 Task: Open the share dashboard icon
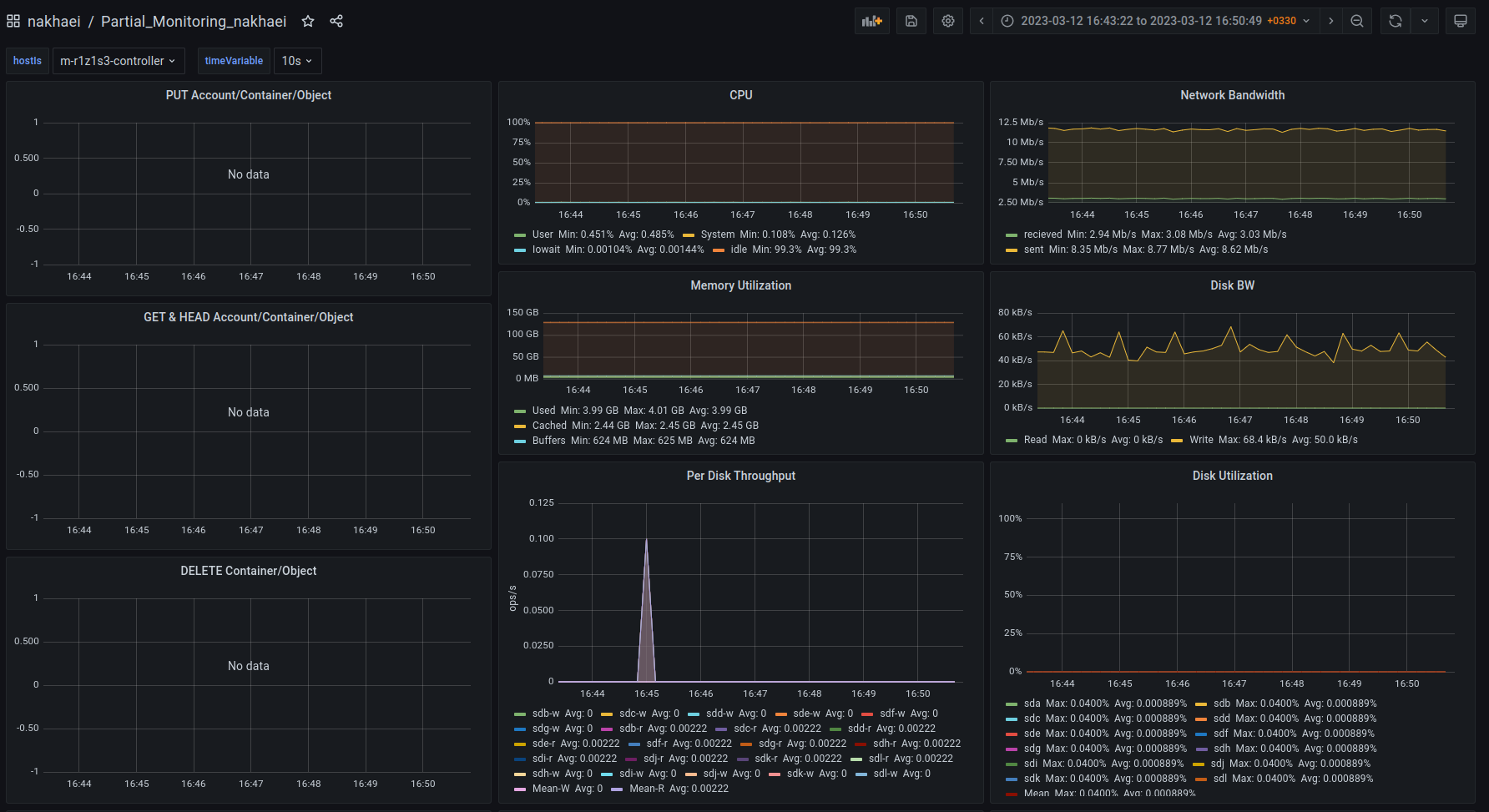pyautogui.click(x=336, y=21)
